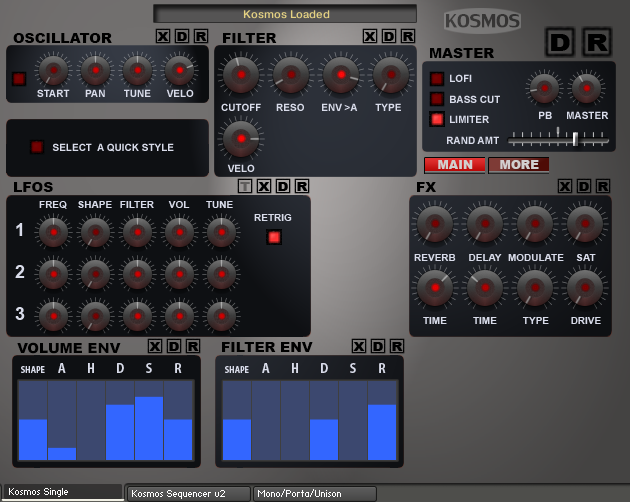This screenshot has width=630, height=502.
Task: Toggle the LFO RETRIG button
Action: [x=274, y=237]
